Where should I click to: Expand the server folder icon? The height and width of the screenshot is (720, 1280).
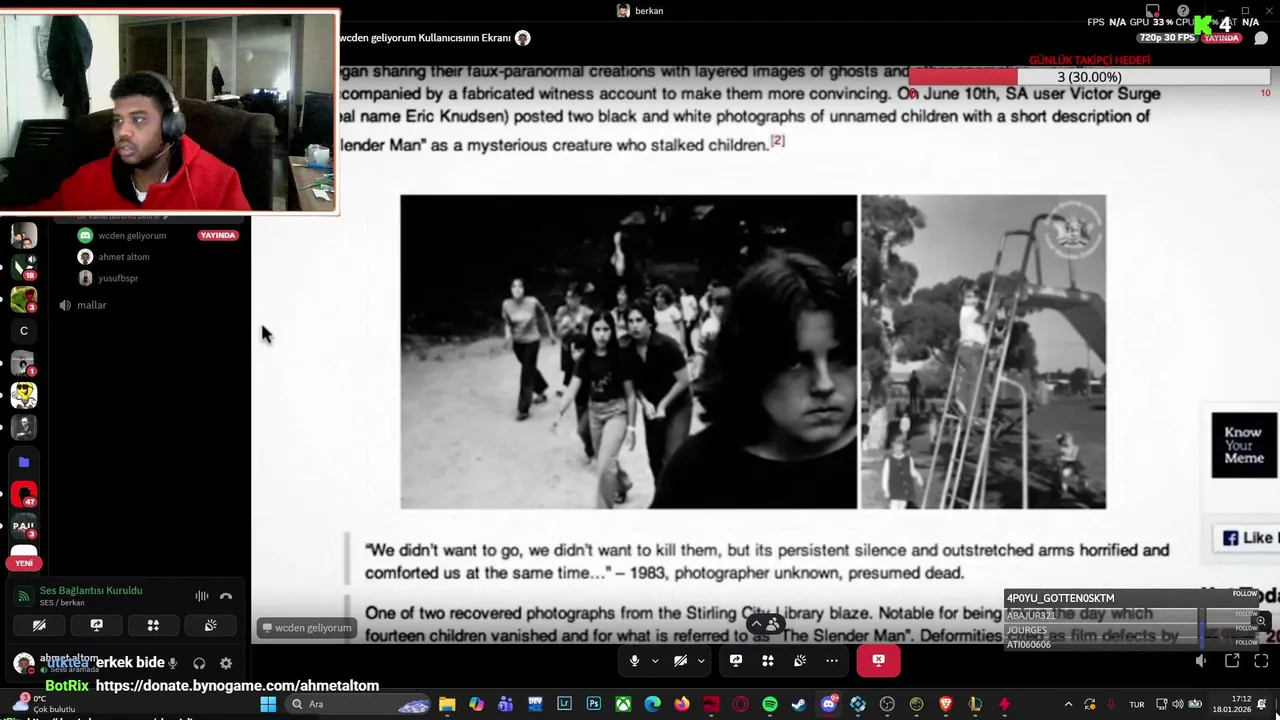point(23,462)
